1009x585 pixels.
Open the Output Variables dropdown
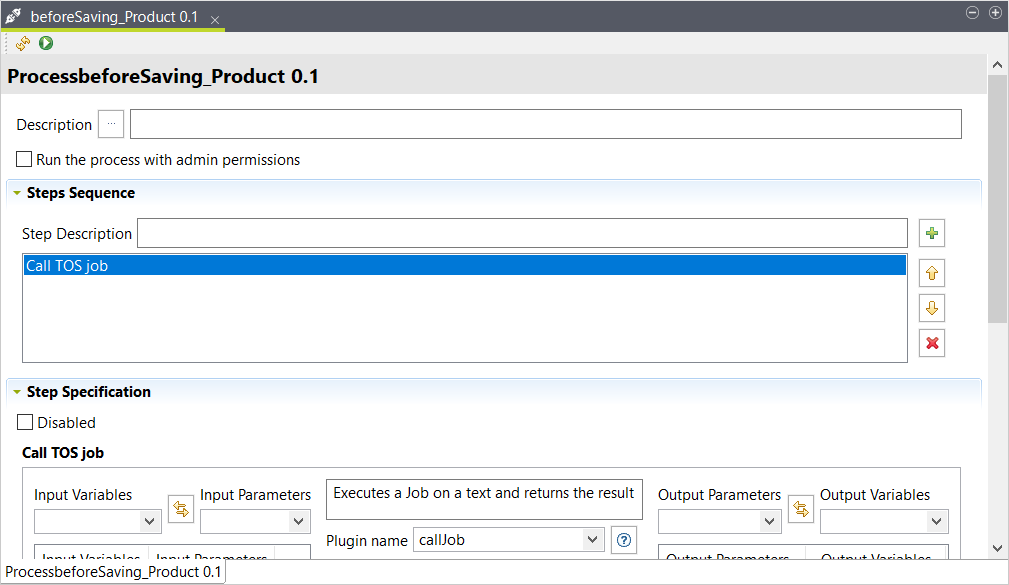884,521
